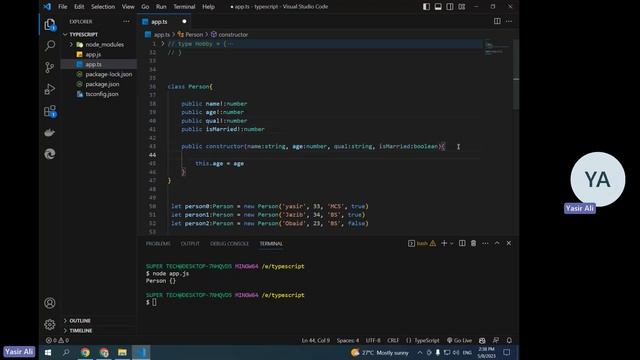The width and height of the screenshot is (640, 360).
Task: Open the notifications bell in status bar
Action: (509, 340)
